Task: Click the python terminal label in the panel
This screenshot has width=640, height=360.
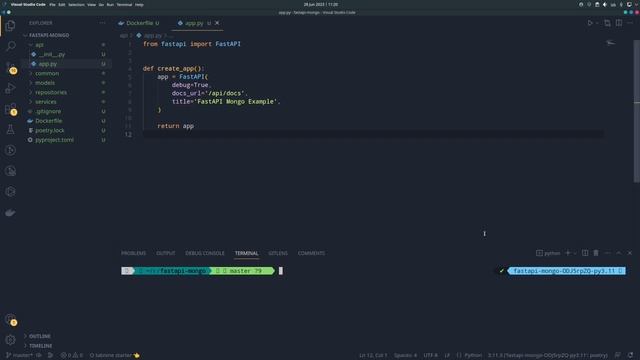Action: pyautogui.click(x=548, y=253)
